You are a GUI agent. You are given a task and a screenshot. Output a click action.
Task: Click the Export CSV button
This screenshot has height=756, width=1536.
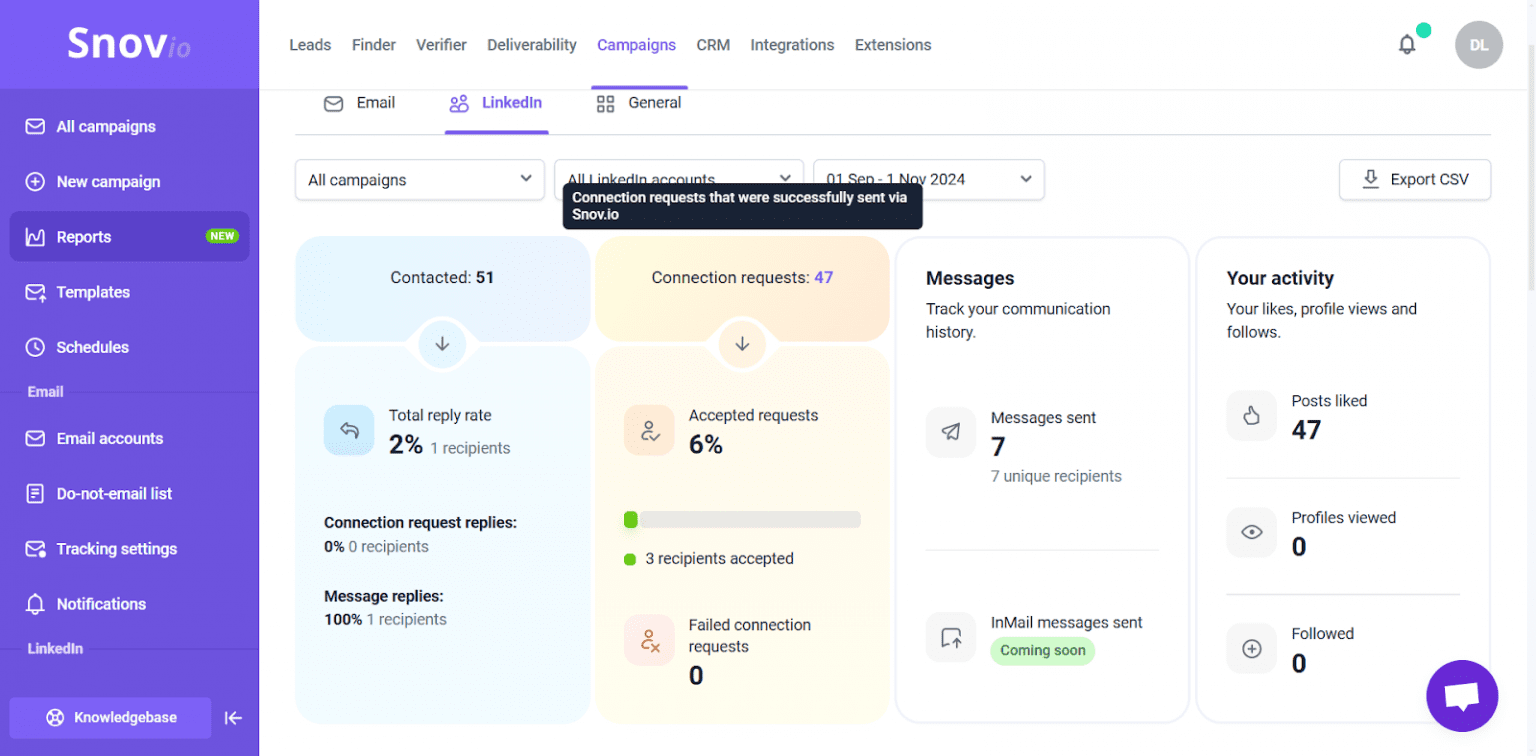tap(1414, 179)
